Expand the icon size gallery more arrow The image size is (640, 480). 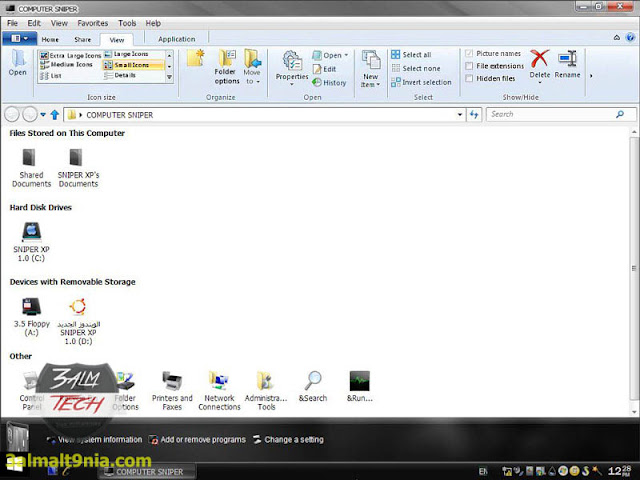(169, 77)
